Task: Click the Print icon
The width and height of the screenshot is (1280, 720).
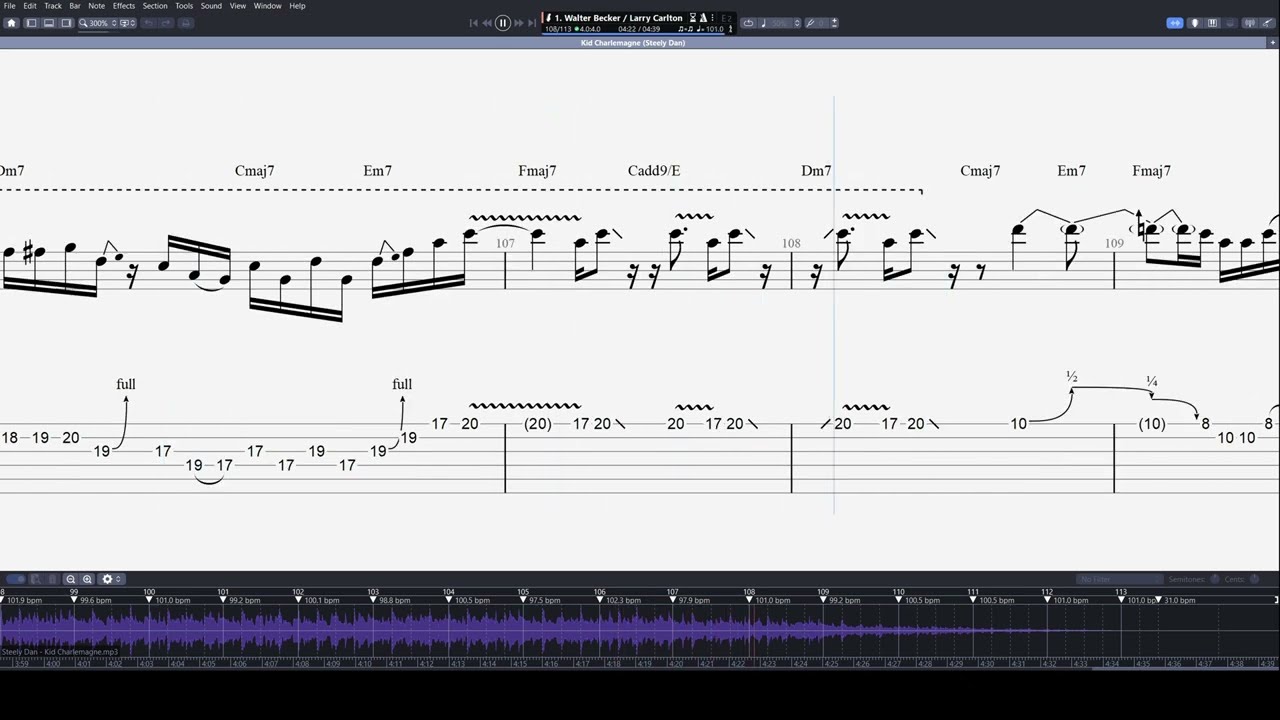Action: coord(185,23)
